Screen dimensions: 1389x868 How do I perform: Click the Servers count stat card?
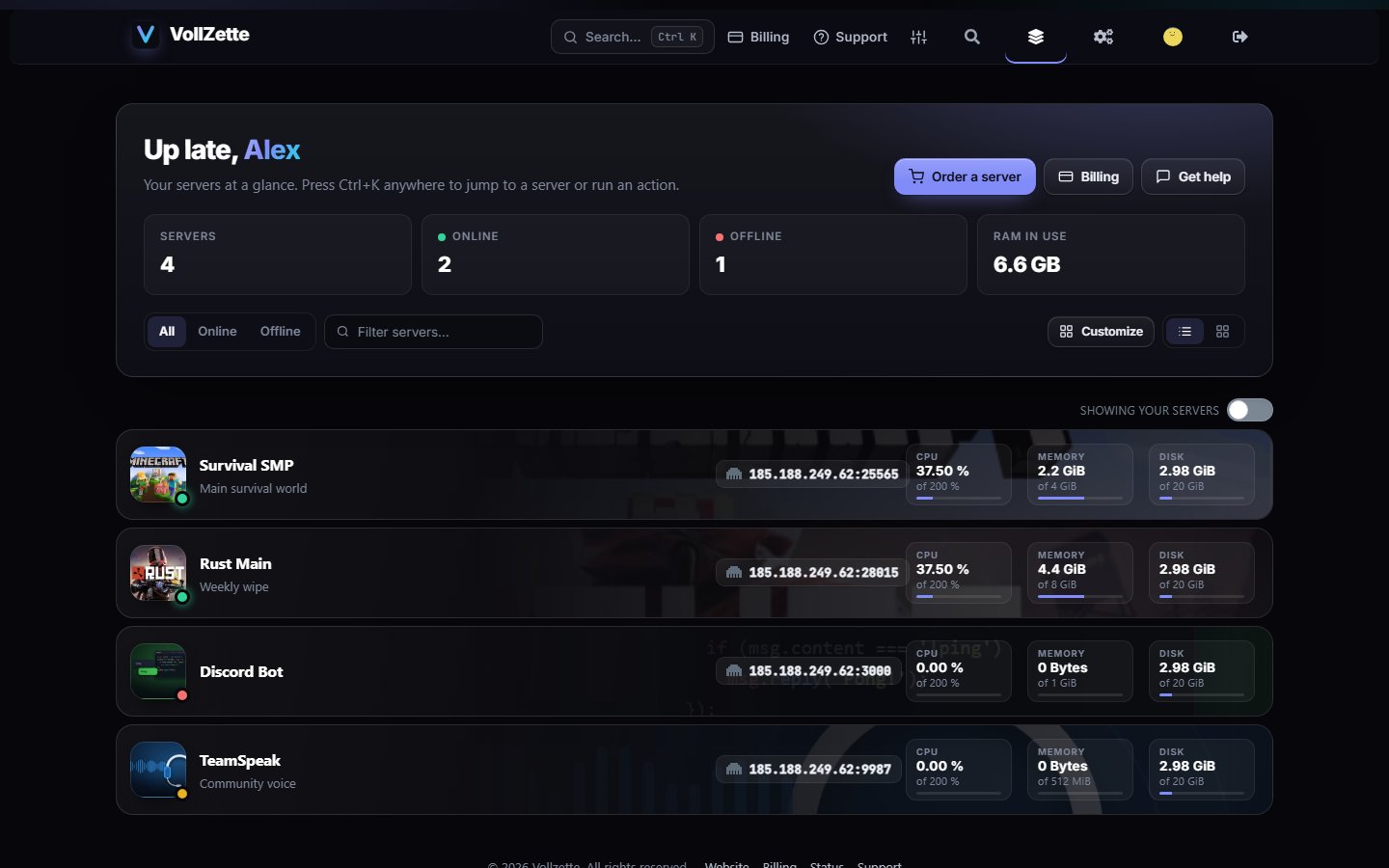pos(278,255)
